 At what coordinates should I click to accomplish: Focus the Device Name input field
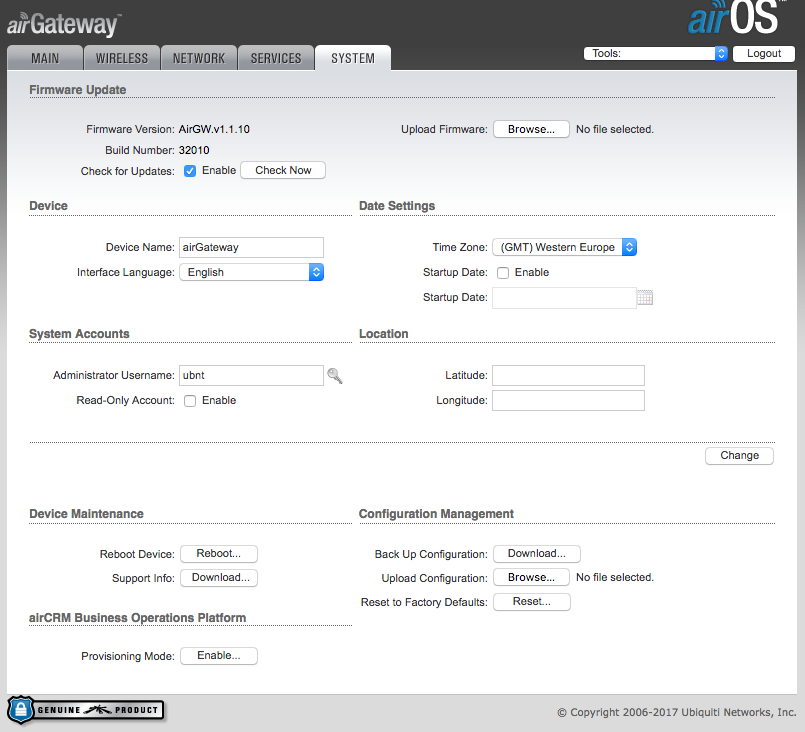click(x=252, y=247)
